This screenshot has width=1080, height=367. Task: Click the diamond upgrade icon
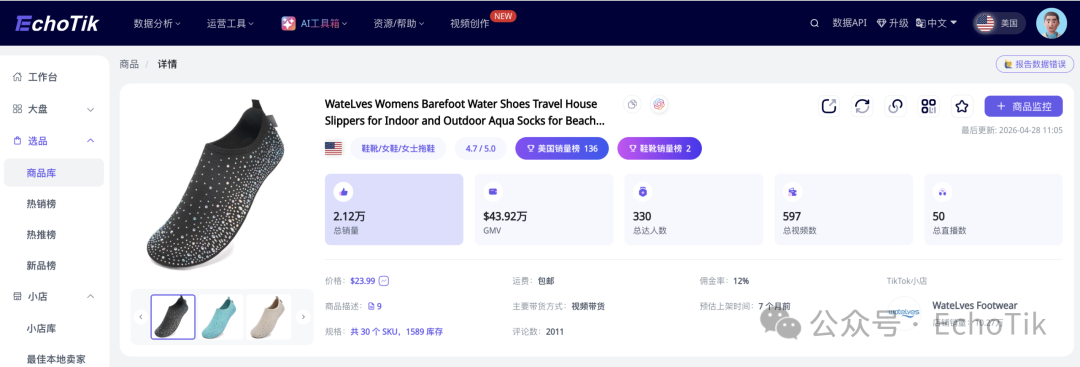coord(881,23)
